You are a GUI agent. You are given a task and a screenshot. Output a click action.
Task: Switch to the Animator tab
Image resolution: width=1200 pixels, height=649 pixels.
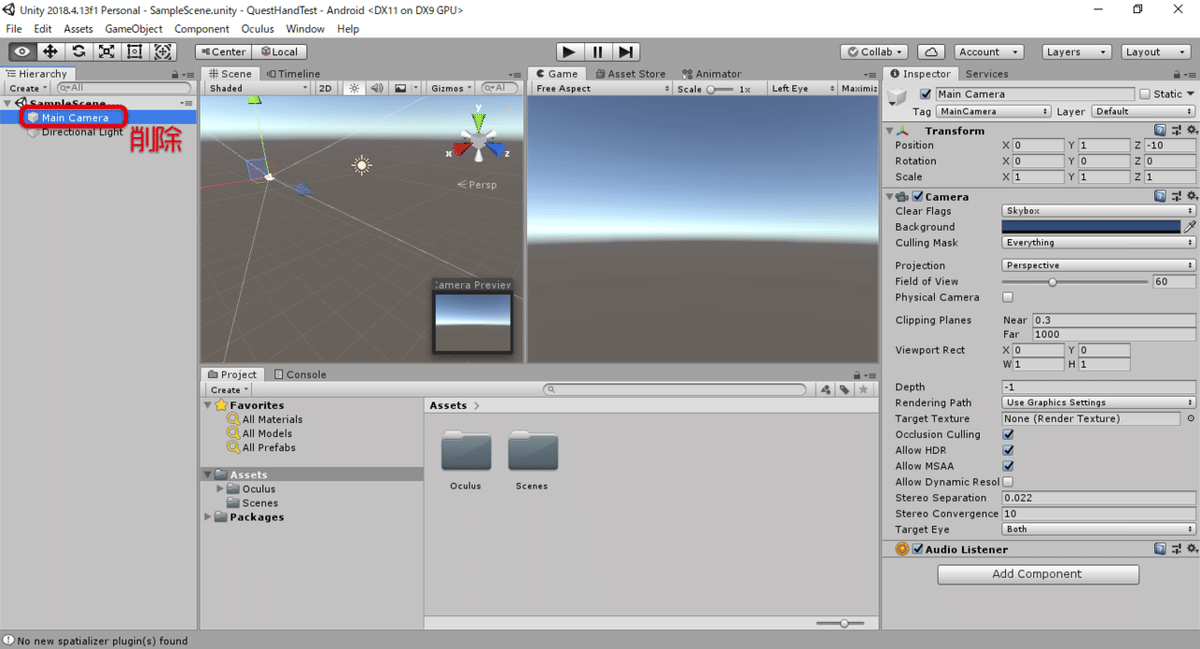[712, 74]
